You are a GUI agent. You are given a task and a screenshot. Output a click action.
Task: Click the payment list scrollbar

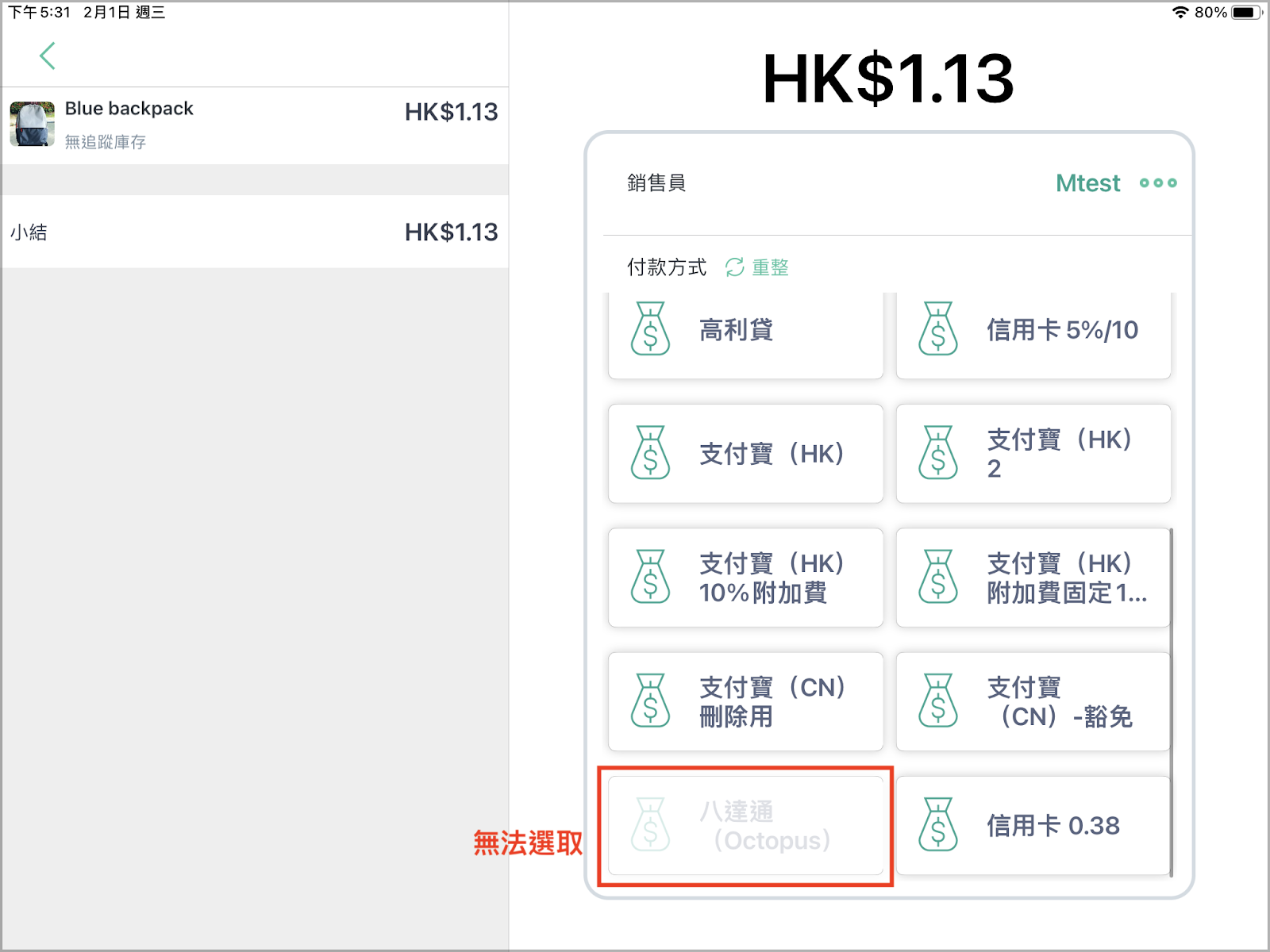coord(1172,702)
